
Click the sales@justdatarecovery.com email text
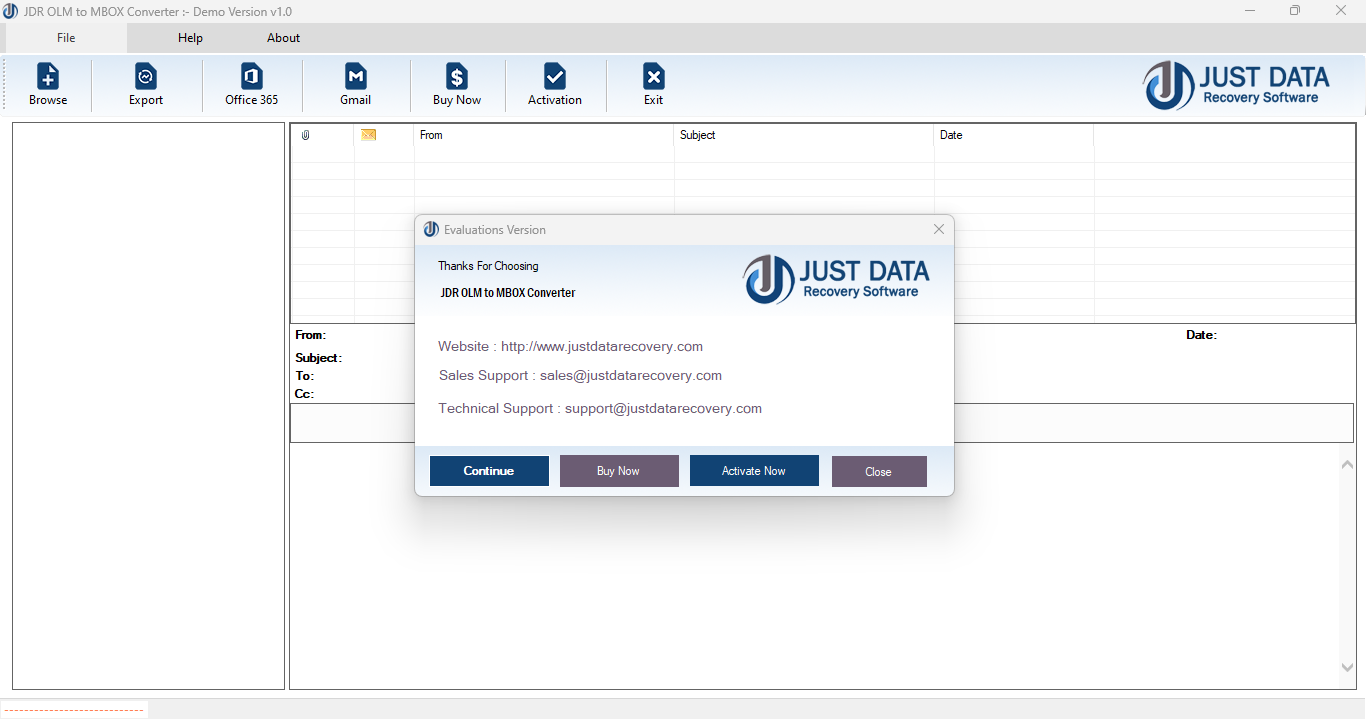click(x=631, y=376)
